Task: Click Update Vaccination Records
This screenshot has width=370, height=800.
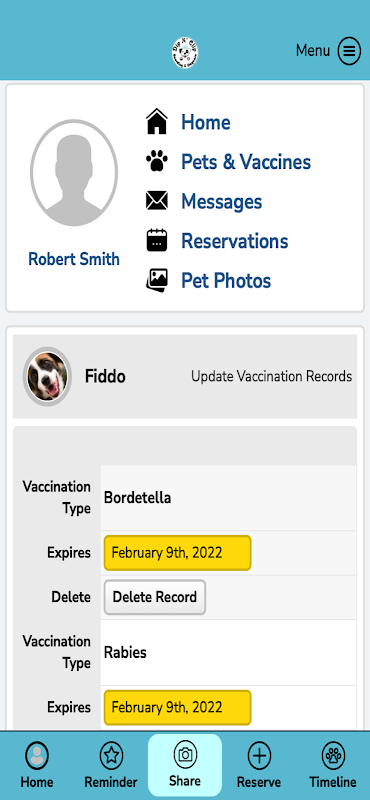Action: click(272, 377)
